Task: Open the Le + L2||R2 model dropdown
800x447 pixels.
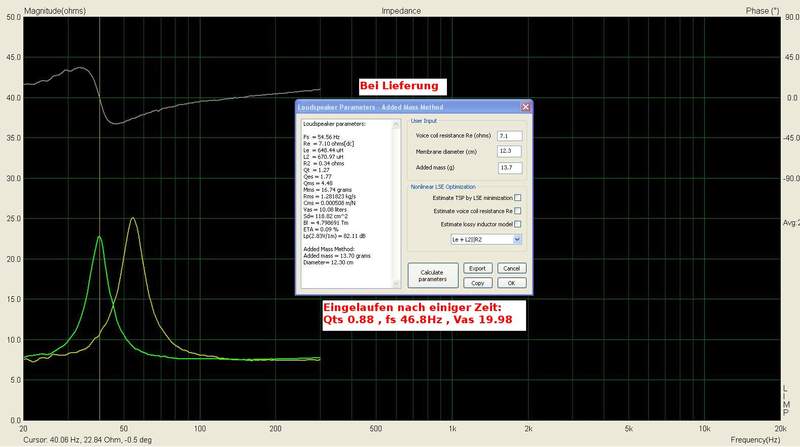Action: pos(517,240)
